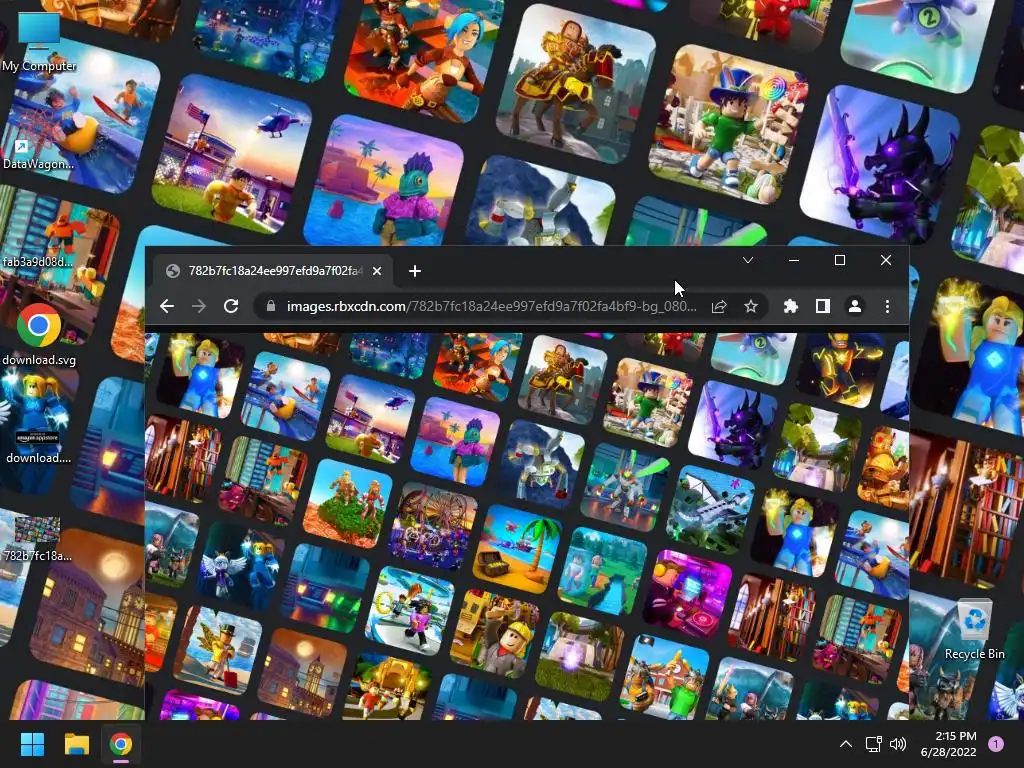Show hidden icons in the system tray

point(846,744)
